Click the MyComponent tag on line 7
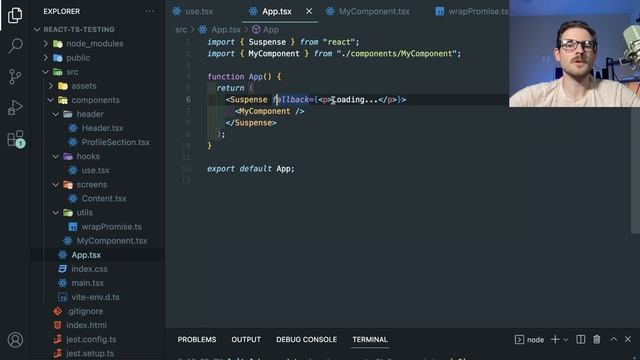The height and width of the screenshot is (360, 640). (264, 111)
